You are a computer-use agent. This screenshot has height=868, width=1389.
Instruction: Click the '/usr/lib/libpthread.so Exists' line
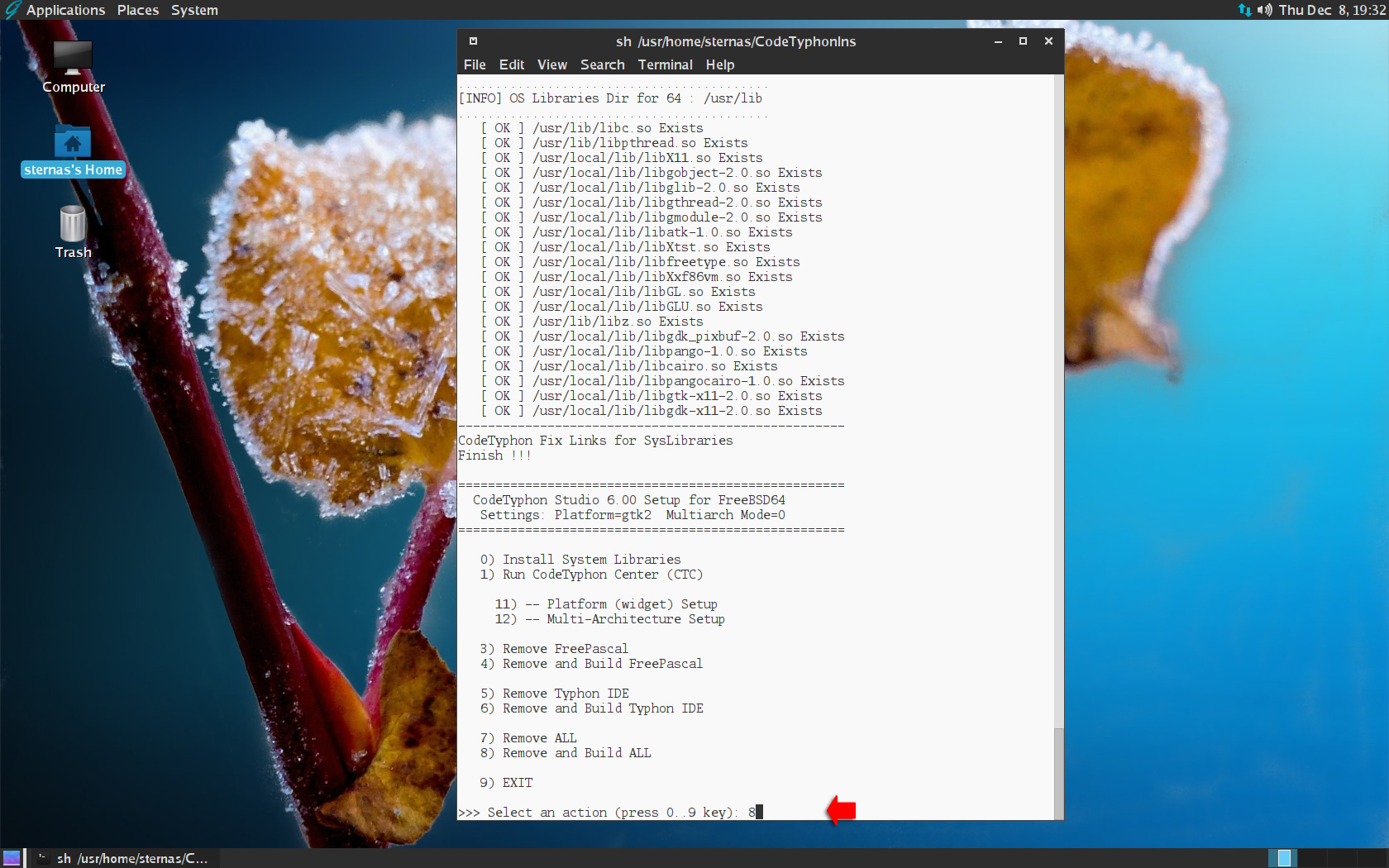[x=614, y=143]
